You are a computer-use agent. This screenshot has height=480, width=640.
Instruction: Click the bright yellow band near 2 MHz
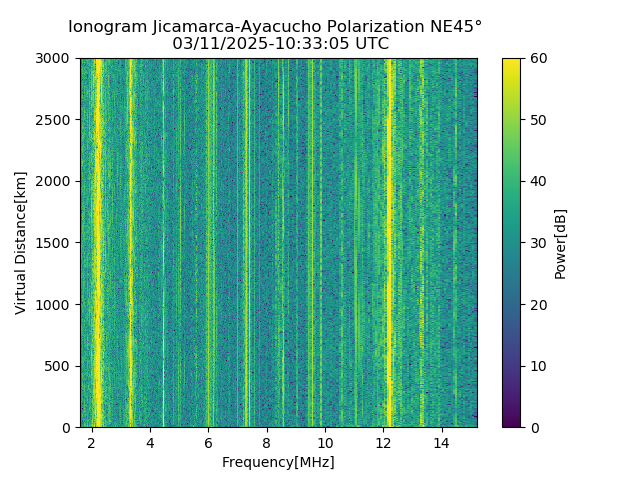(x=98, y=243)
